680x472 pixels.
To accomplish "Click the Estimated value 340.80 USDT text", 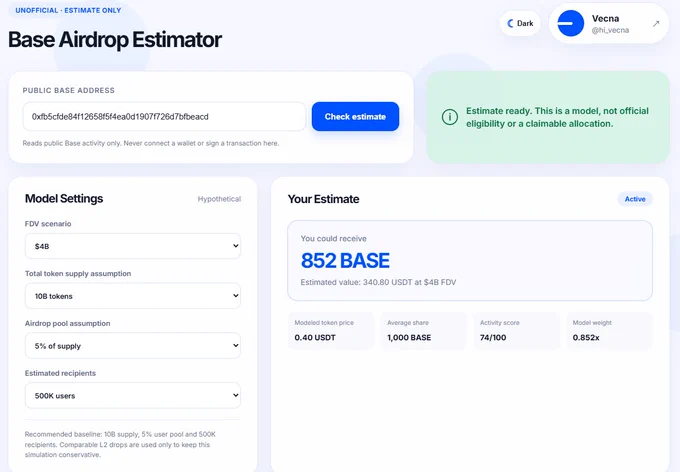I will 378,282.
